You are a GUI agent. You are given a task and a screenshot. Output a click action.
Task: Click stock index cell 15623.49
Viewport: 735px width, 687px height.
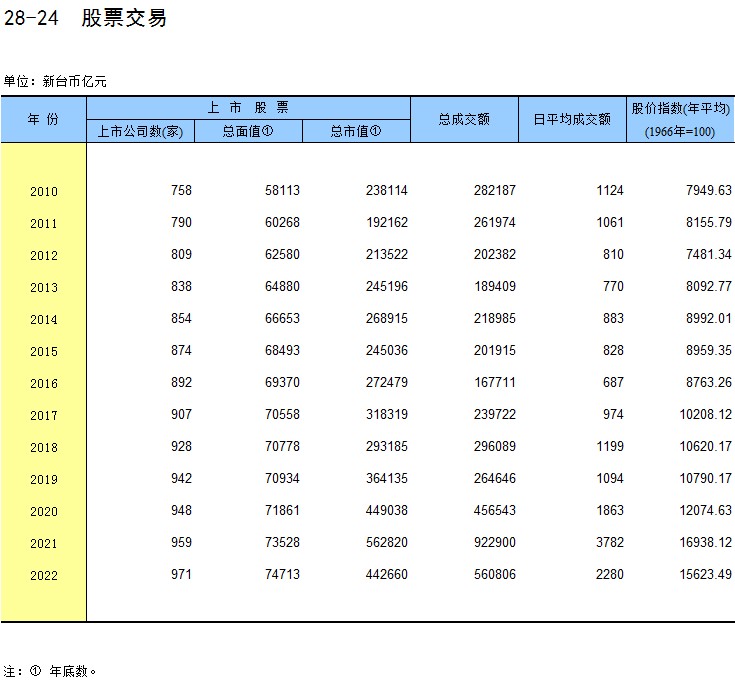705,575
